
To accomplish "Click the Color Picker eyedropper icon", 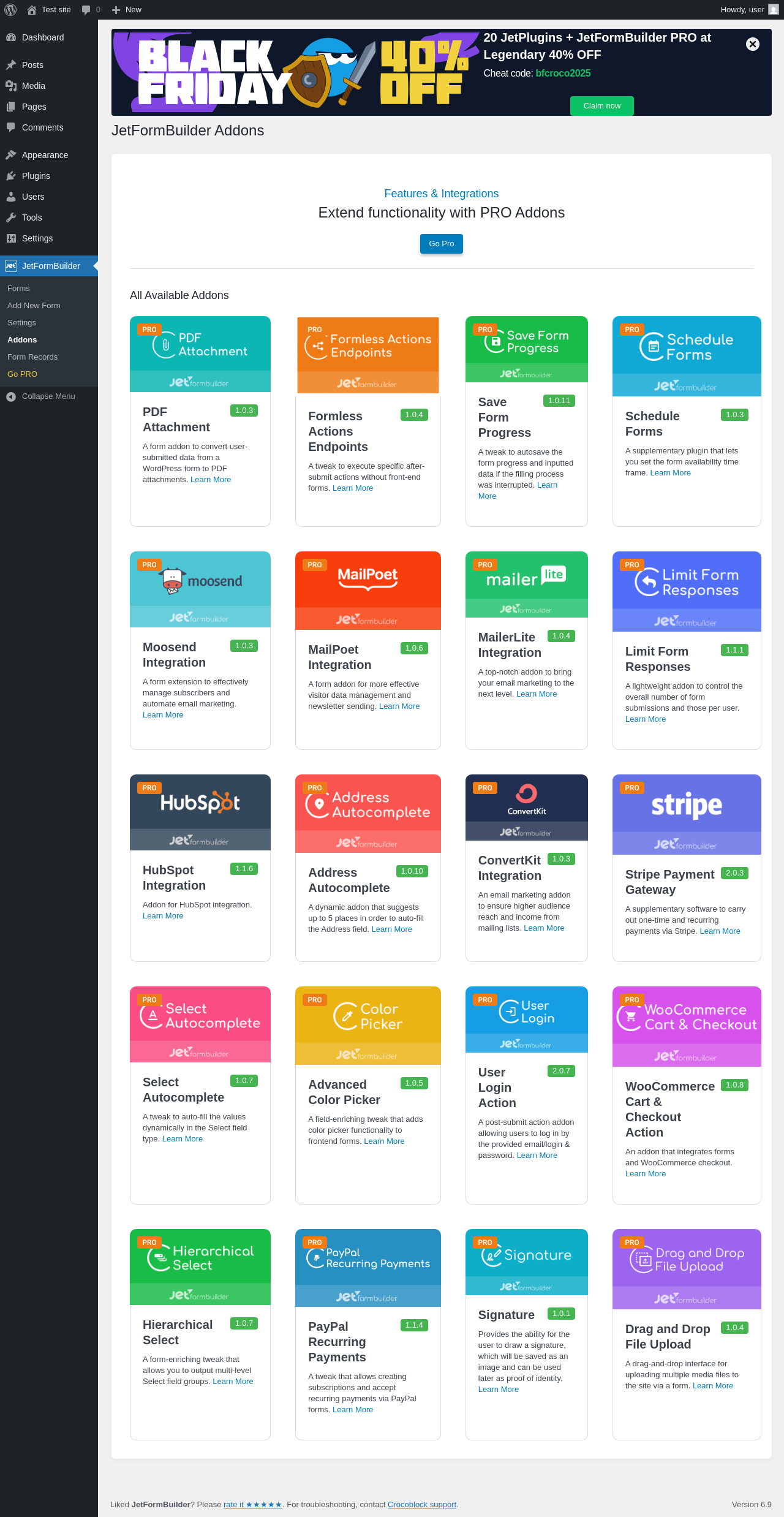I will point(346,1016).
